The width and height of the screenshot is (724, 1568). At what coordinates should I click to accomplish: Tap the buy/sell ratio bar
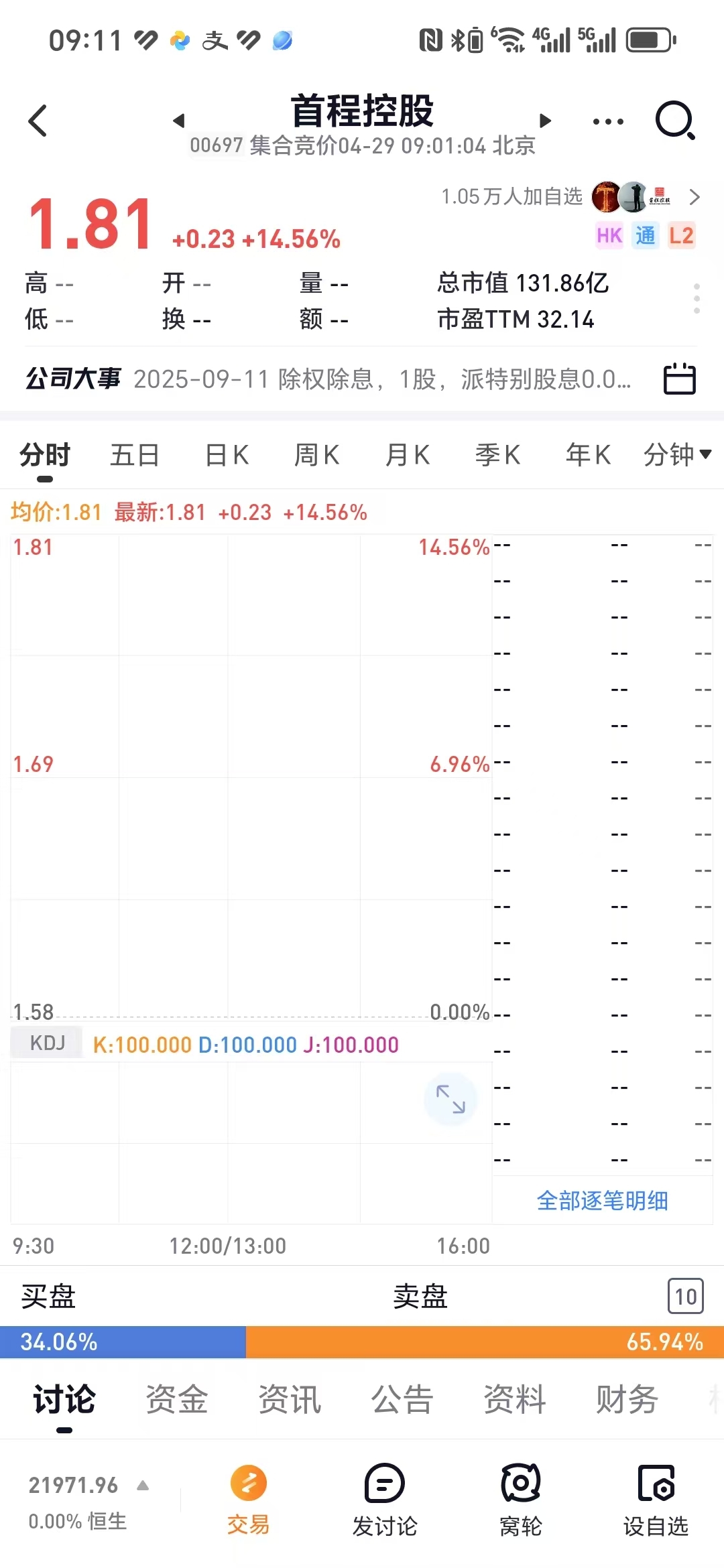point(362,1342)
